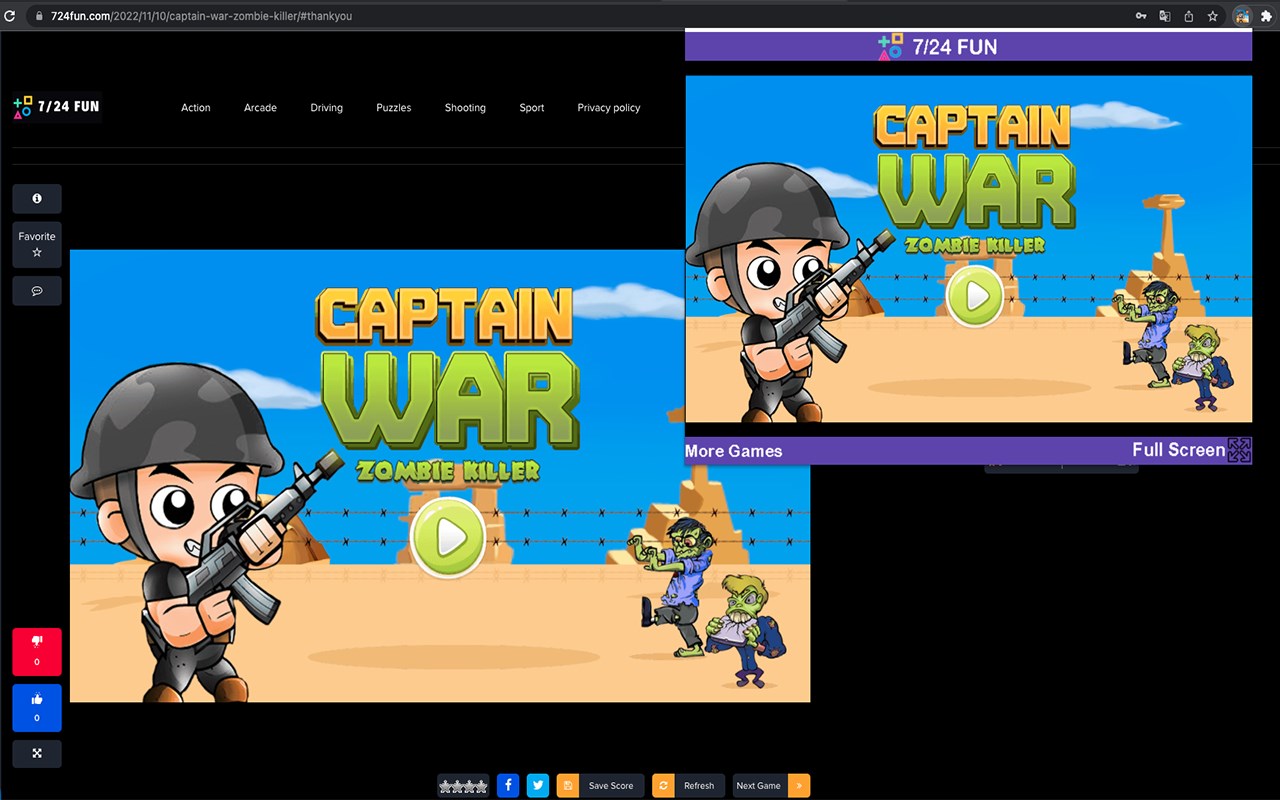View site information with the lock icon
The image size is (1280, 800).
coord(39,16)
